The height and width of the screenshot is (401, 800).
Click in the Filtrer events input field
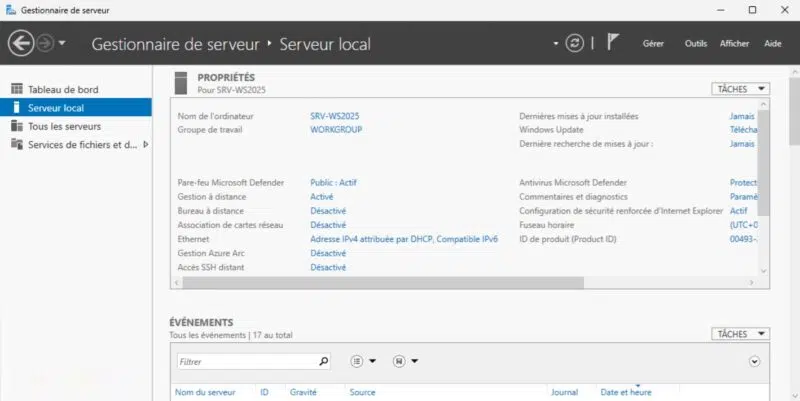coord(245,361)
